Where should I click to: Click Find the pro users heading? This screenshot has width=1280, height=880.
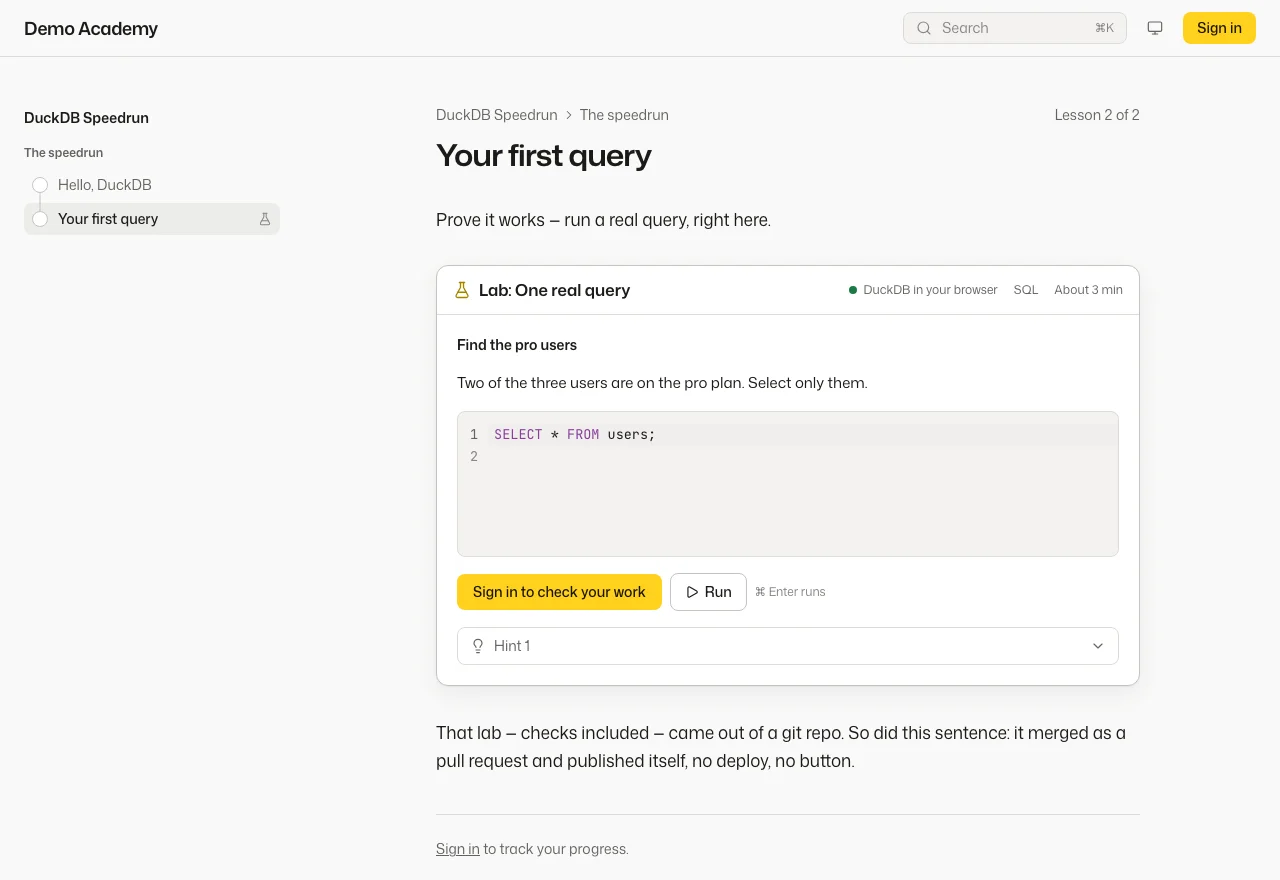pos(517,345)
